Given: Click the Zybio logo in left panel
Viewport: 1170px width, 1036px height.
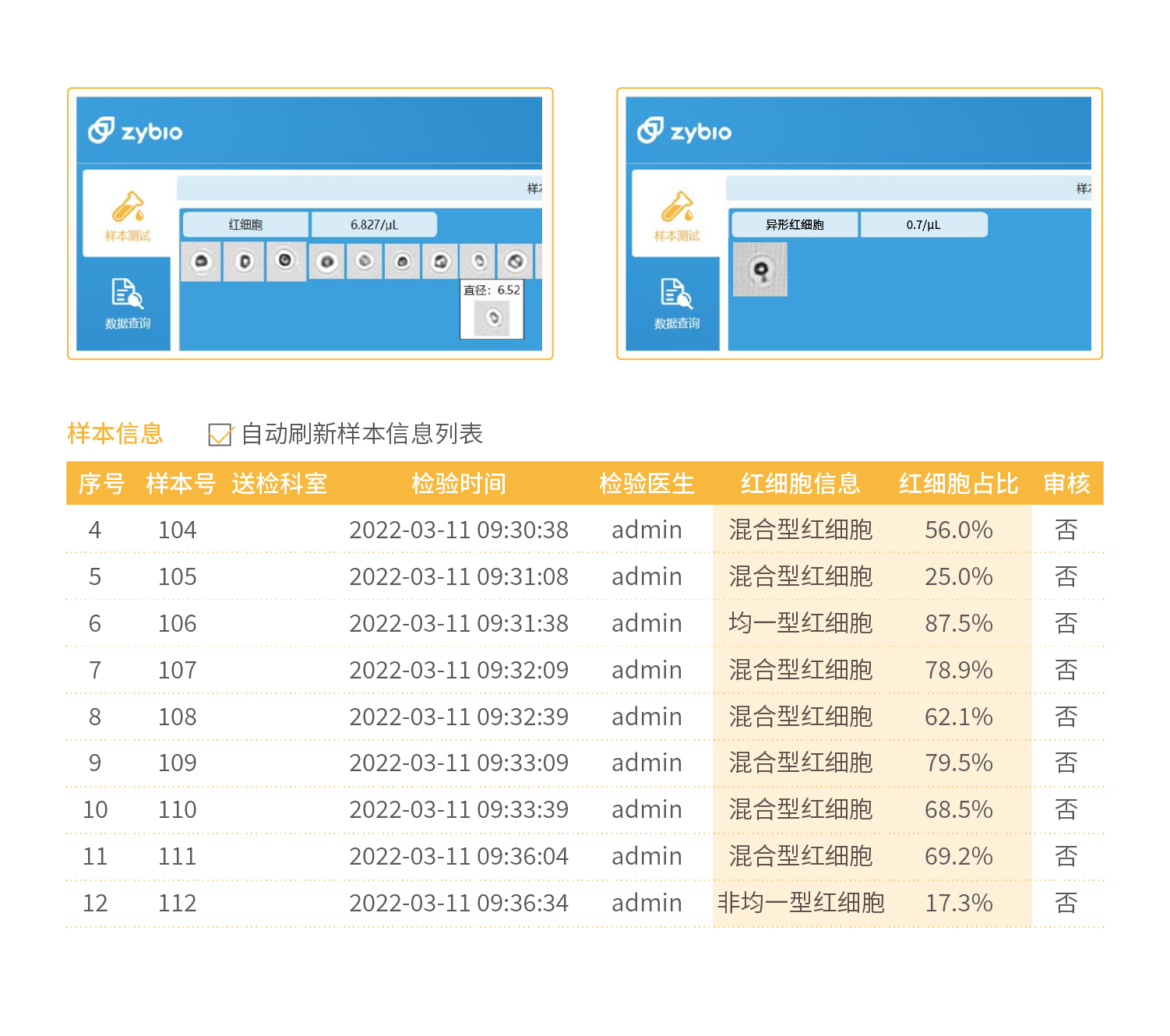Looking at the screenshot, I should [x=136, y=131].
